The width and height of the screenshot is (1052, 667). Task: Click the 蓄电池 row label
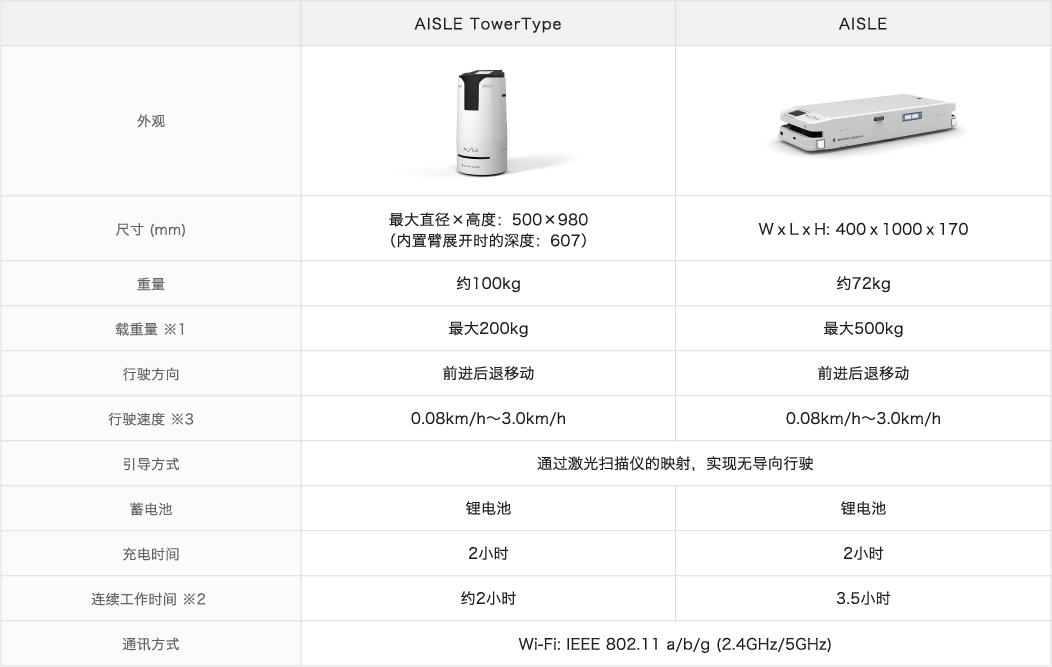coord(151,509)
